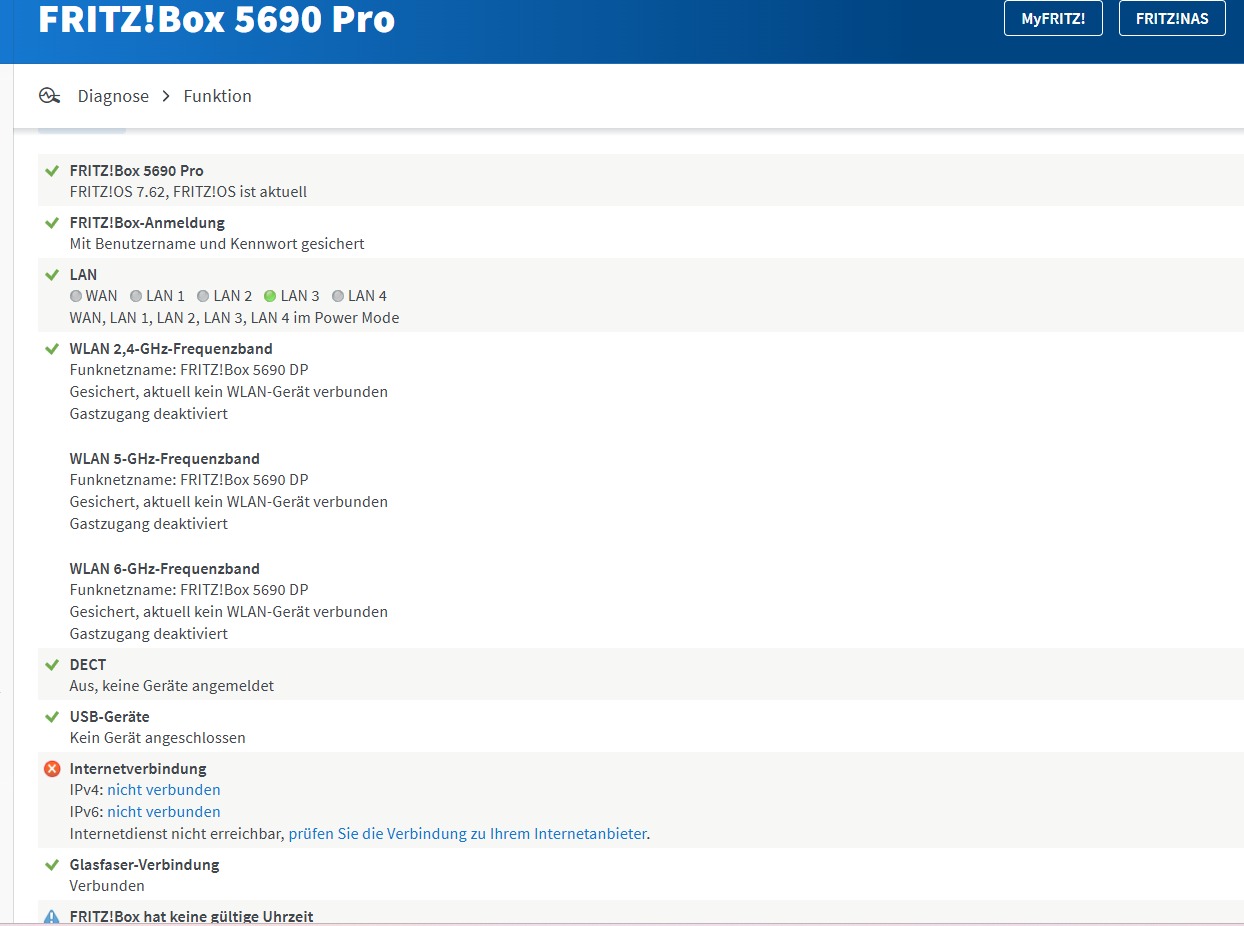Click the blue warning triangle for invalid time

pyautogui.click(x=52, y=916)
